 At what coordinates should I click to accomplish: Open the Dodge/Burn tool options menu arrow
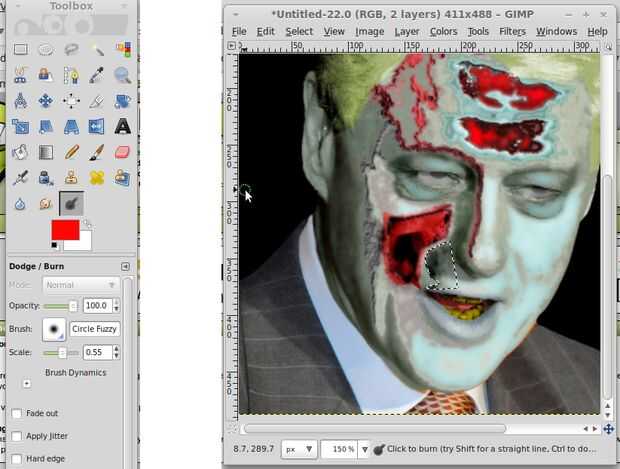(x=125, y=267)
